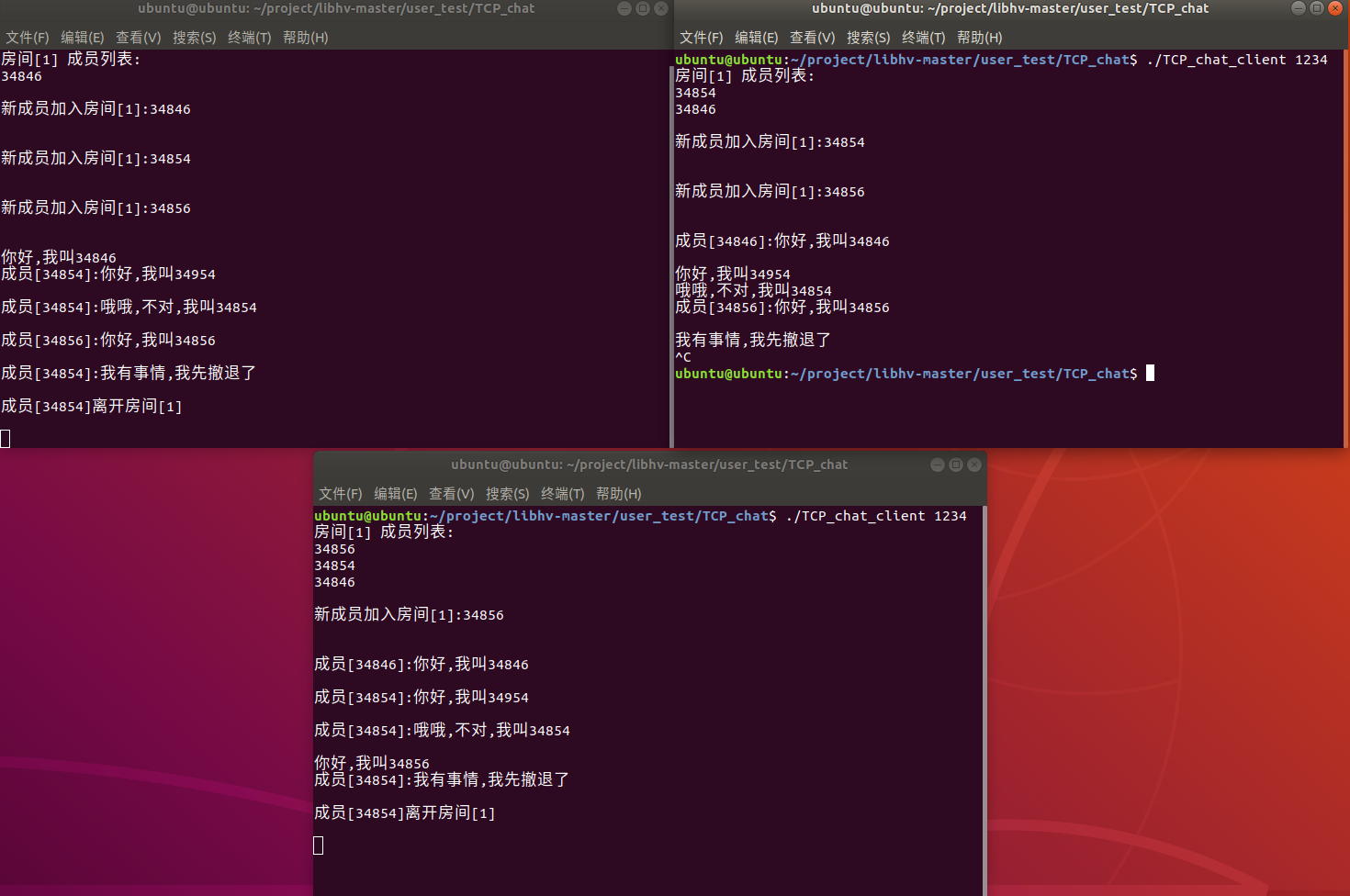Click "新成员加入房间[1]:34856" in top-right terminal

[771, 191]
